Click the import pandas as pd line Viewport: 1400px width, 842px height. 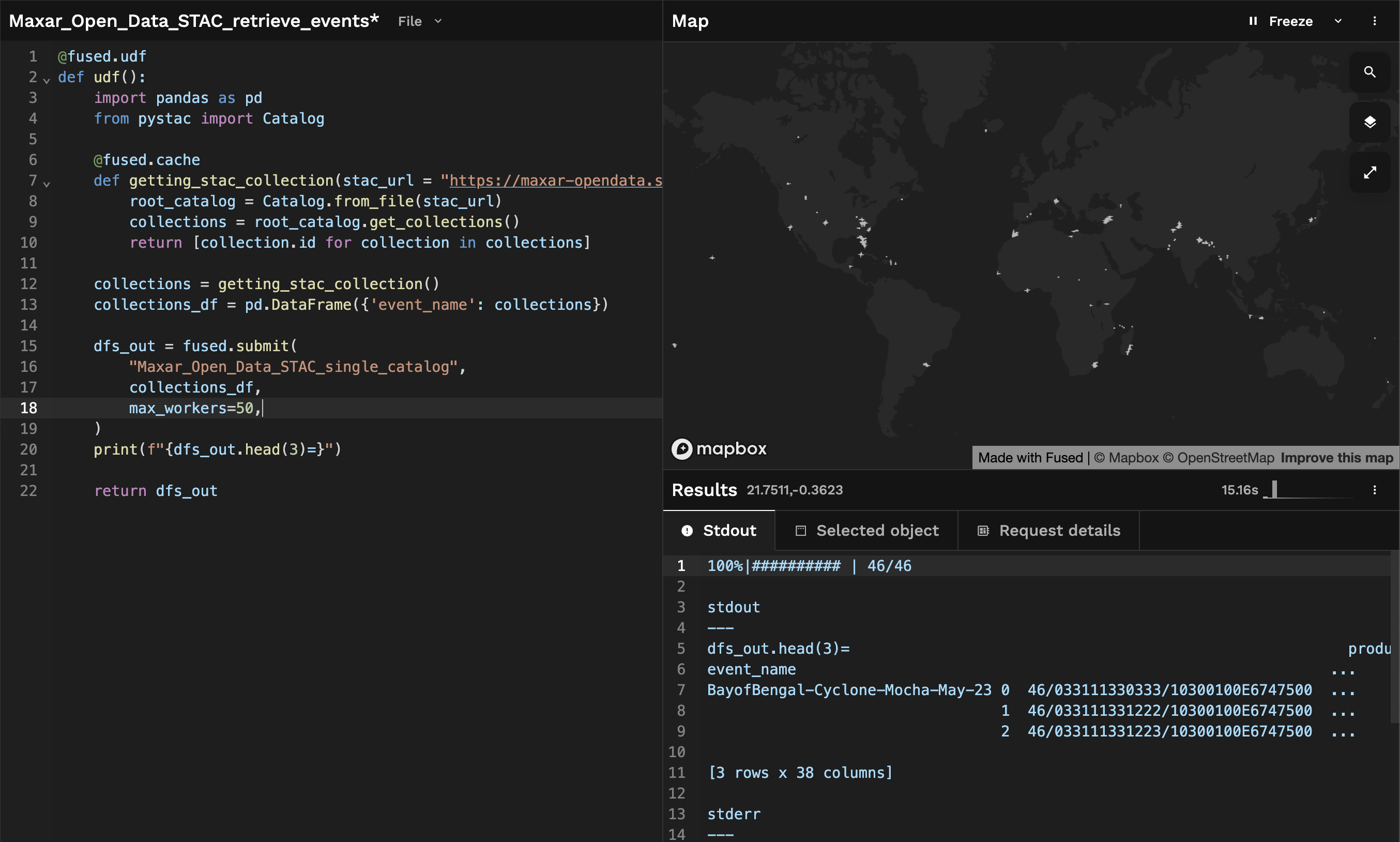click(x=178, y=98)
